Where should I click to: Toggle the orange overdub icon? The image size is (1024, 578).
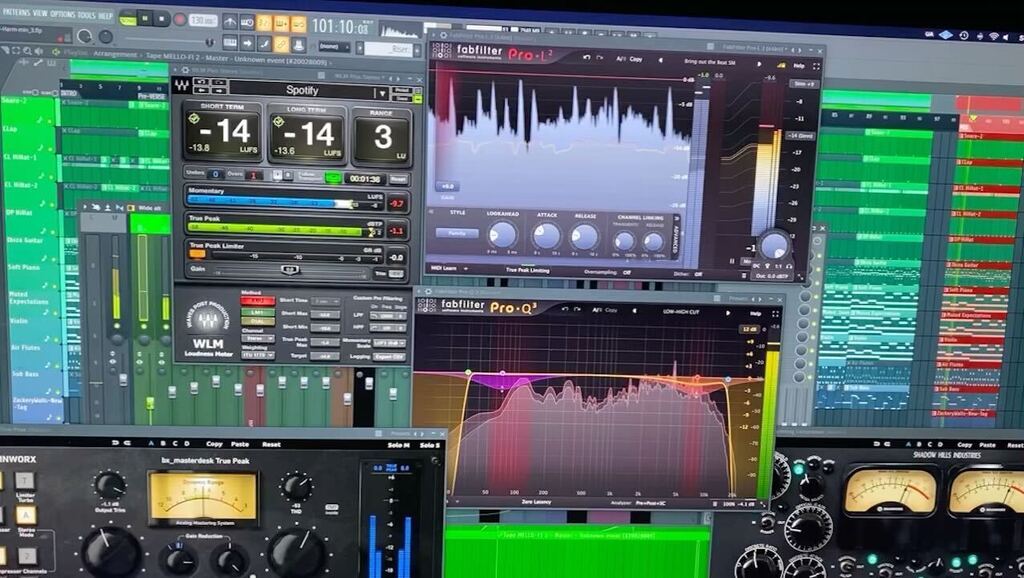pos(281,24)
